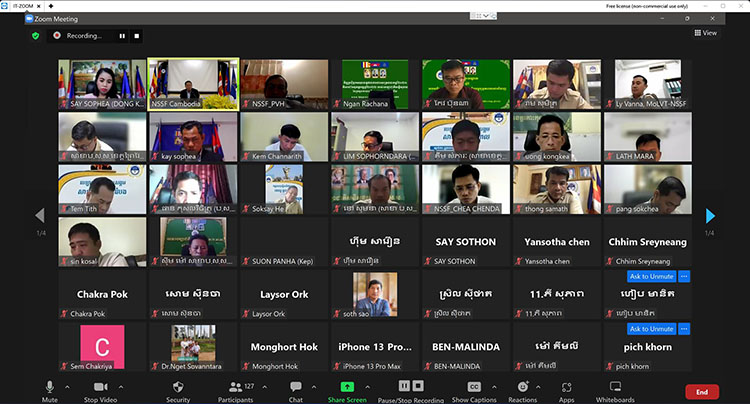Open a new tab with plus button
The width and height of the screenshot is (750, 404).
pyautogui.click(x=51, y=6)
